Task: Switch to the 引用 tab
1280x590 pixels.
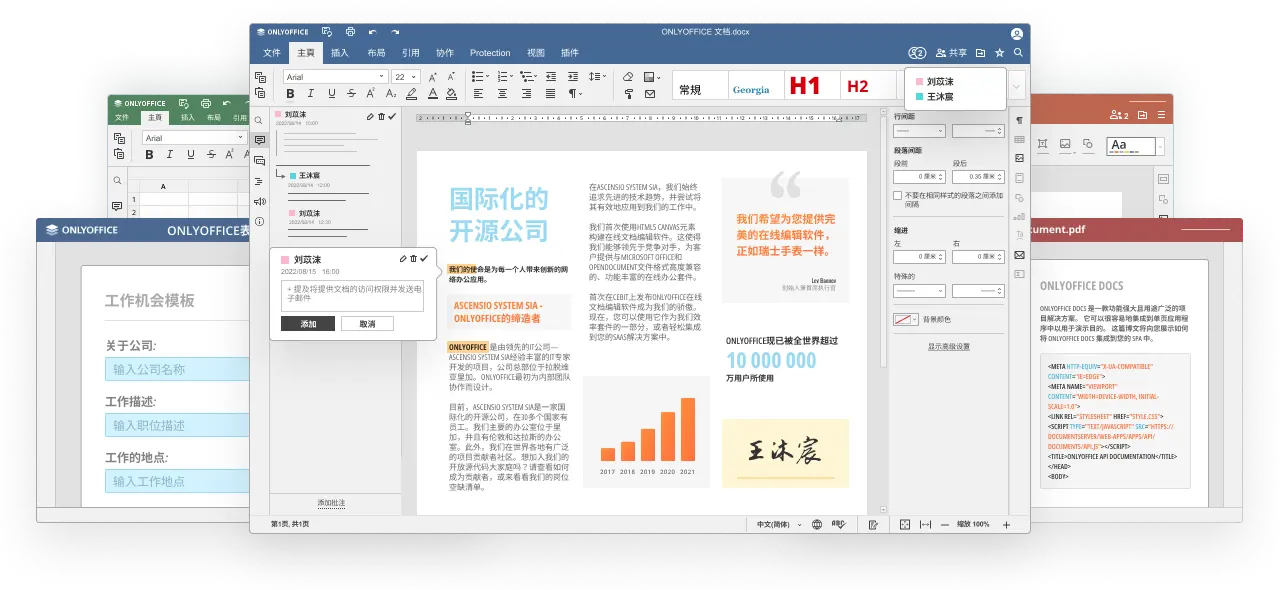Action: (411, 53)
